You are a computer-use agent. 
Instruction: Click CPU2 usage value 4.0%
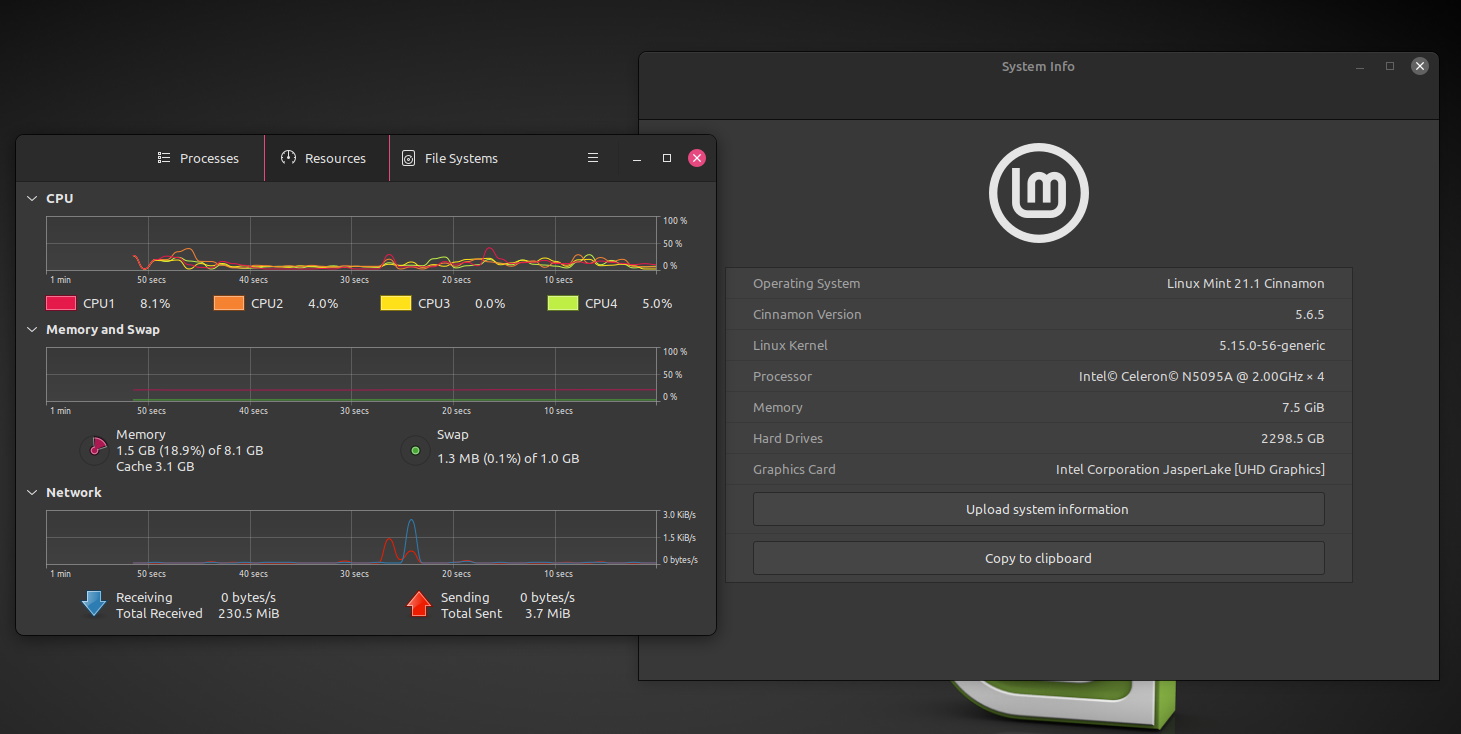coord(323,303)
